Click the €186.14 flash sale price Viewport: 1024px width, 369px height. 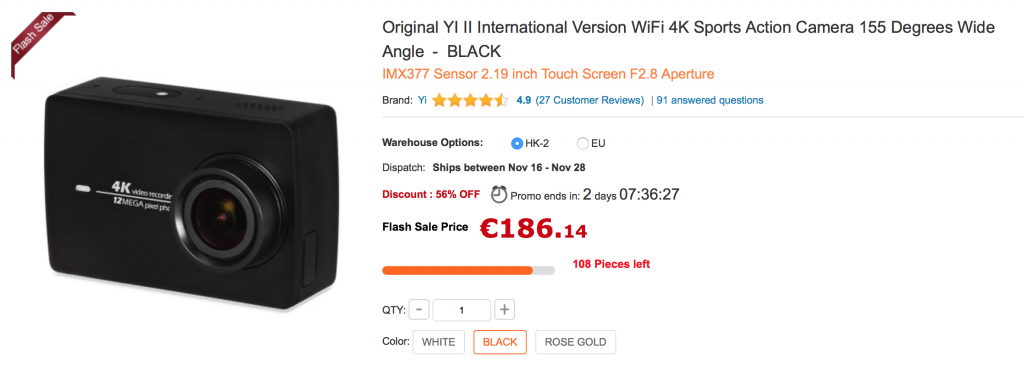pos(533,228)
